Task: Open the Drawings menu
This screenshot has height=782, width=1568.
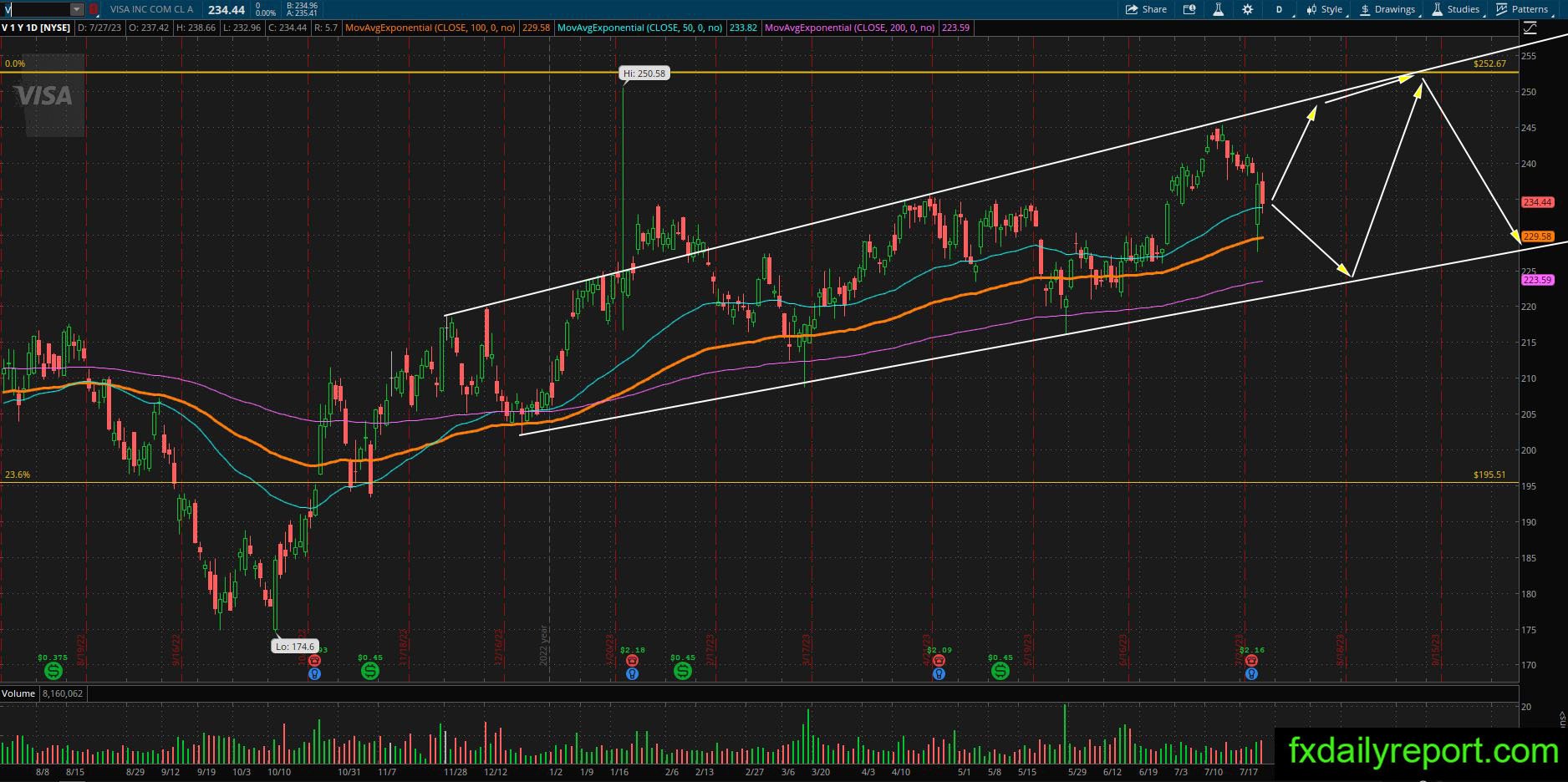Action: 1387,9
